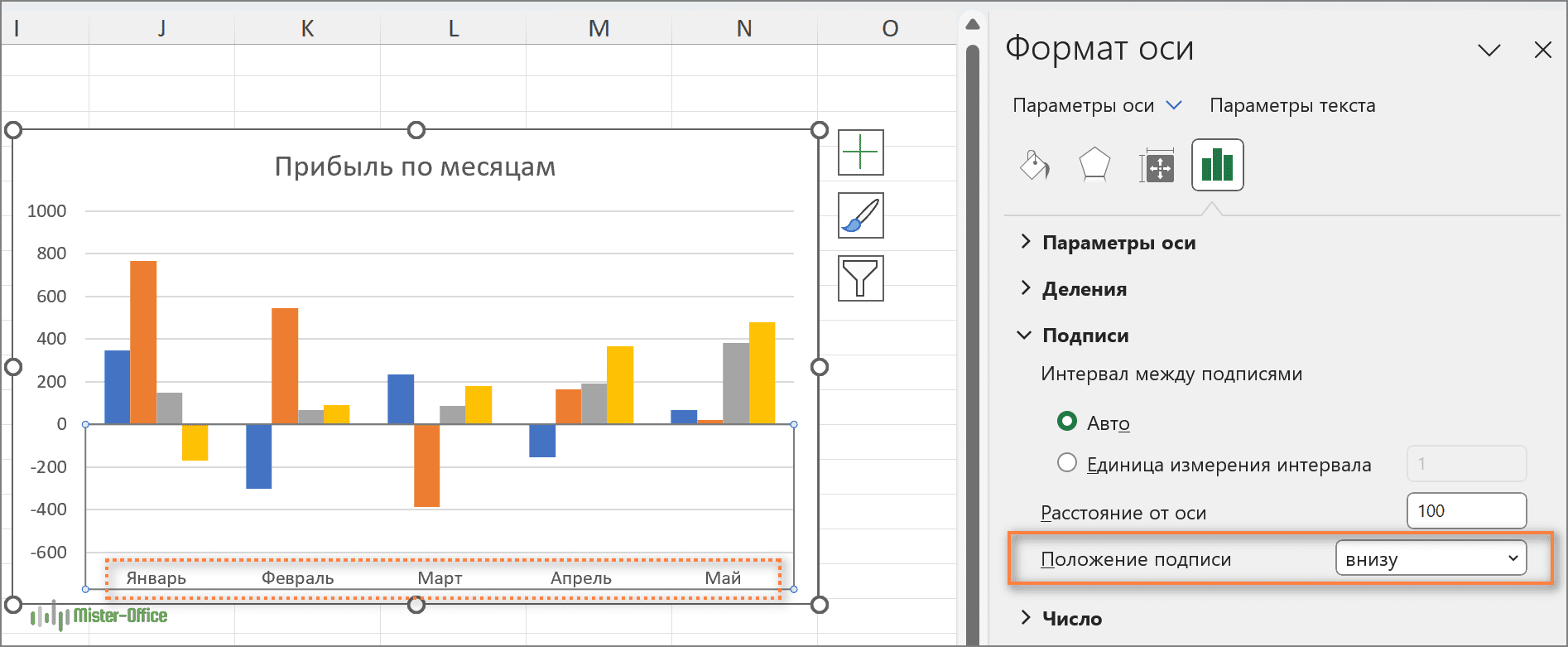Click the Расстояние от оси field
The height and width of the screenshot is (647, 1568).
[x=1466, y=510]
